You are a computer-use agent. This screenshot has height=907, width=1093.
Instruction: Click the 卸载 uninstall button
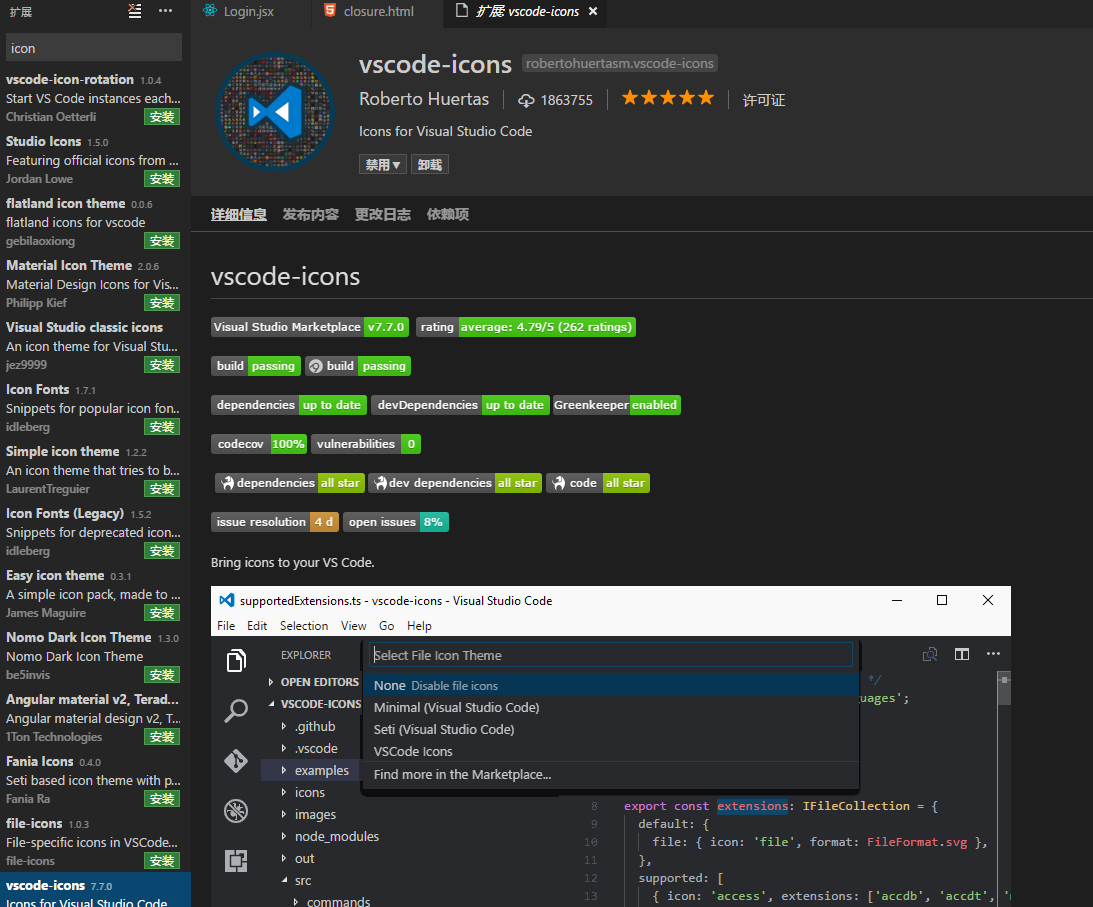[429, 165]
